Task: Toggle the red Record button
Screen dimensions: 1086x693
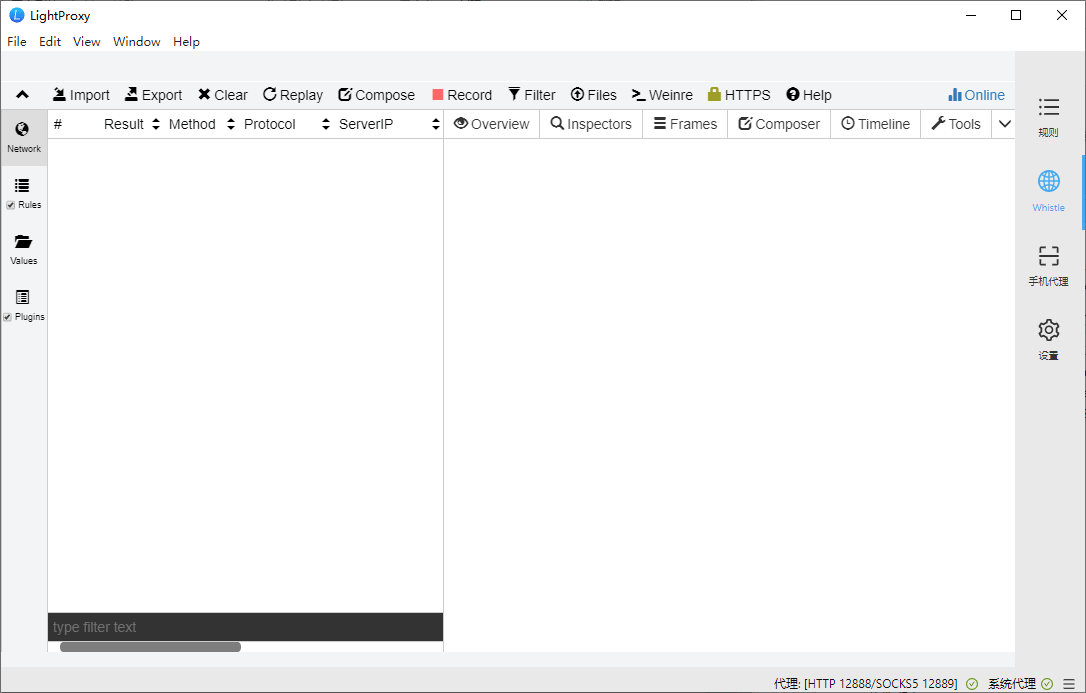Action: pyautogui.click(x=462, y=95)
